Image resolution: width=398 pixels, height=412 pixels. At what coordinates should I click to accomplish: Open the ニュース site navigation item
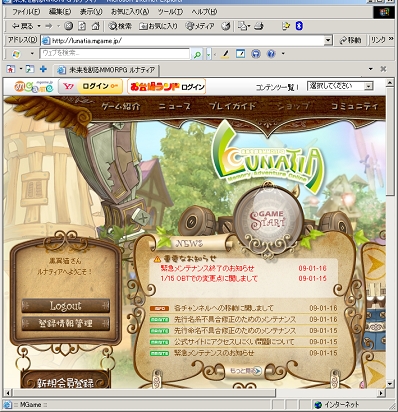(175, 106)
